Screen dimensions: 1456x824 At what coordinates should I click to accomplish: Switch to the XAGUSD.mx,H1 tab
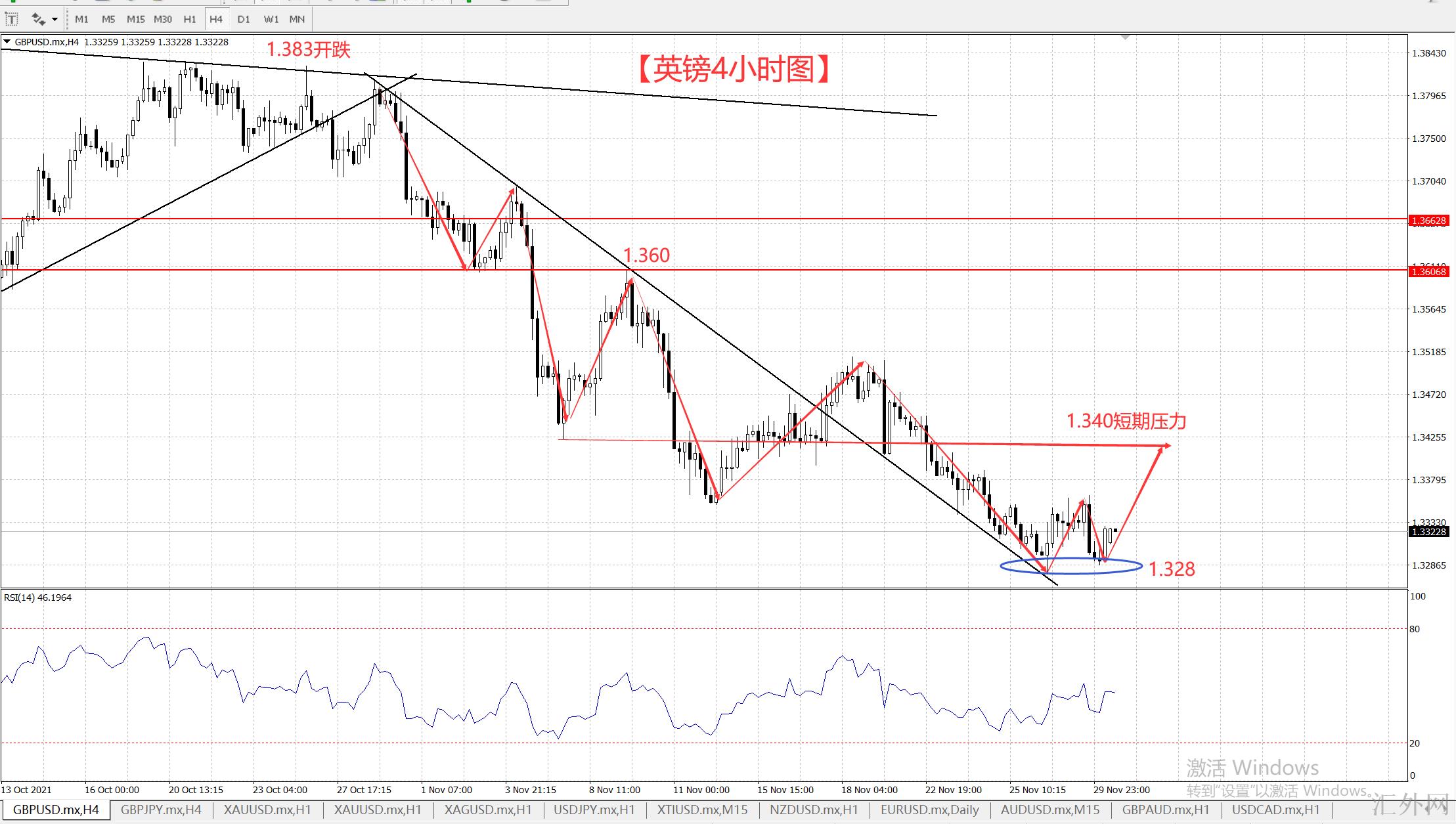[487, 810]
